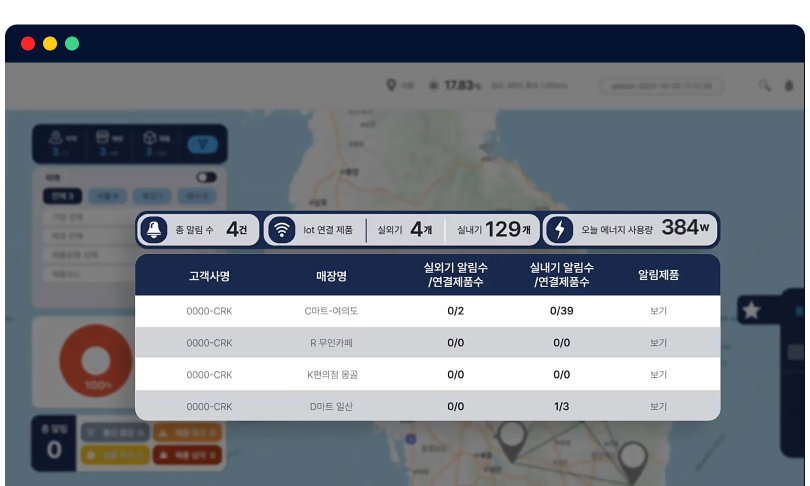Click 0000-CRK in the D마트 일산 row
The width and height of the screenshot is (810, 486).
pyautogui.click(x=209, y=406)
